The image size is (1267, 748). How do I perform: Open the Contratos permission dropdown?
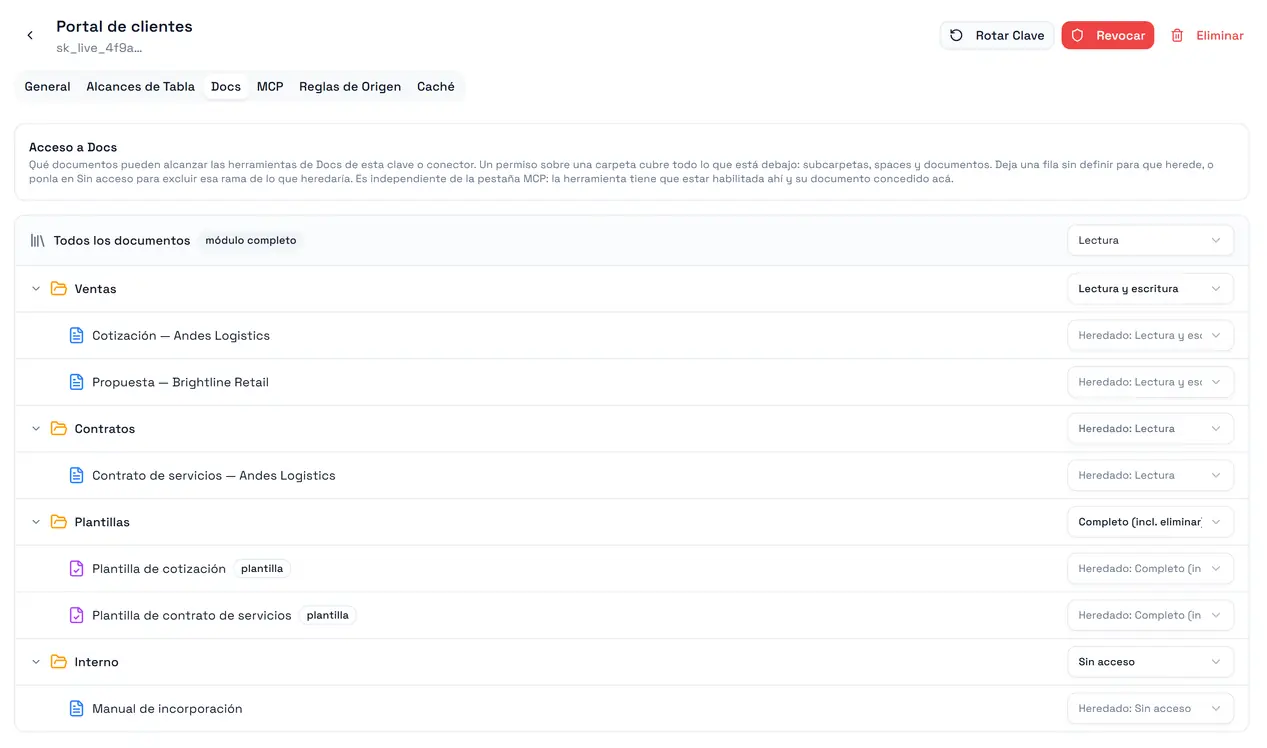coord(1150,429)
